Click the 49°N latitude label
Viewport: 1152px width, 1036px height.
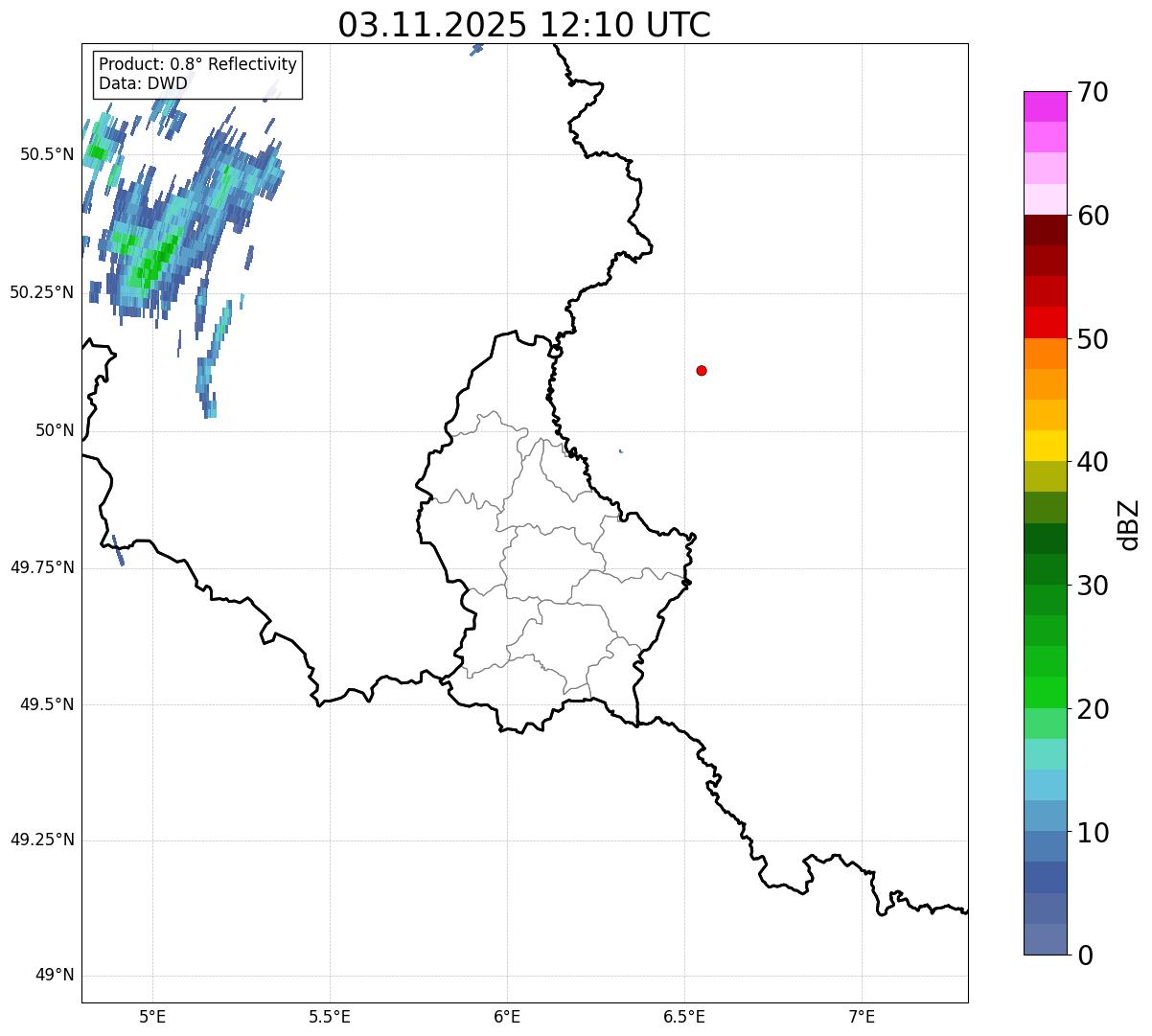tap(55, 975)
